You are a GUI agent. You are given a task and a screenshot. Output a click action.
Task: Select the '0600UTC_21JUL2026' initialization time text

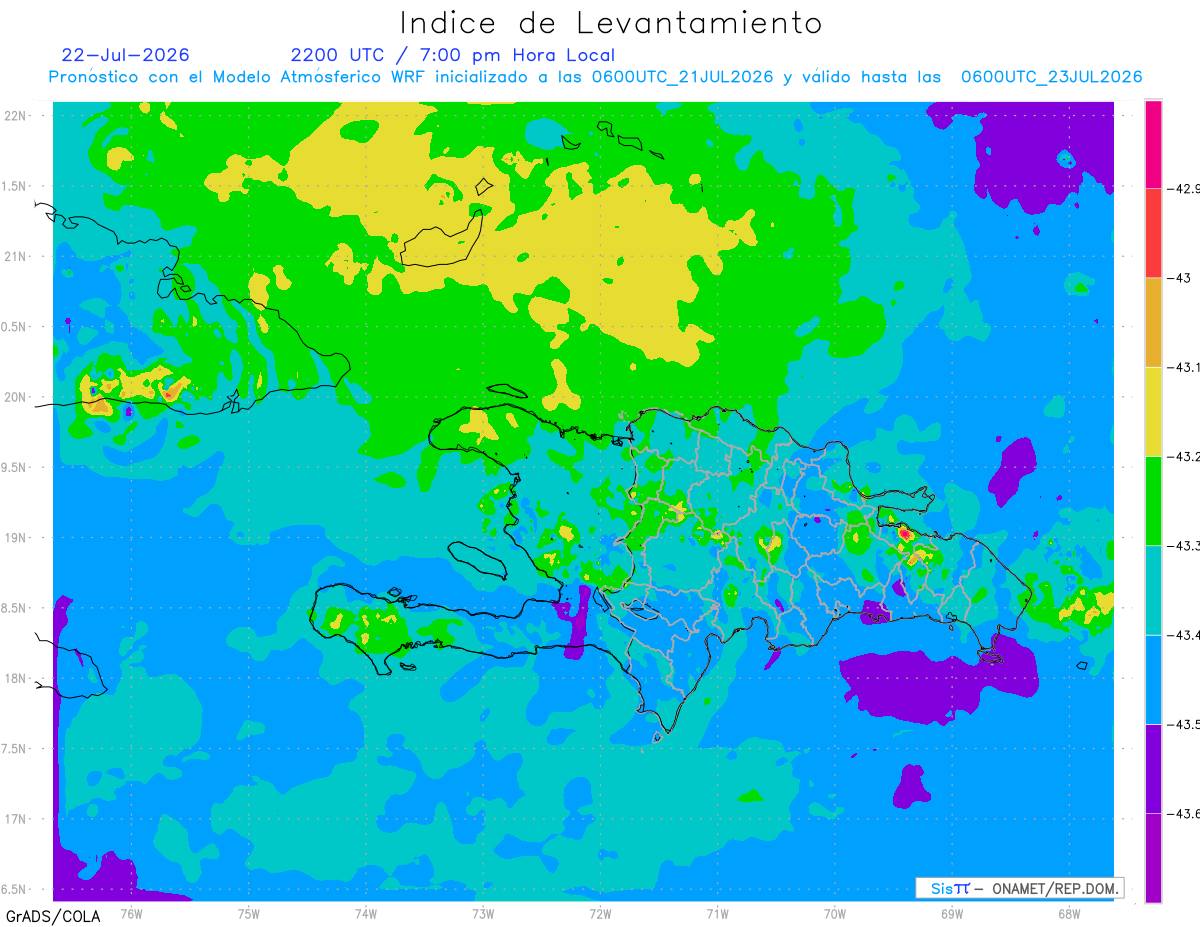click(682, 77)
